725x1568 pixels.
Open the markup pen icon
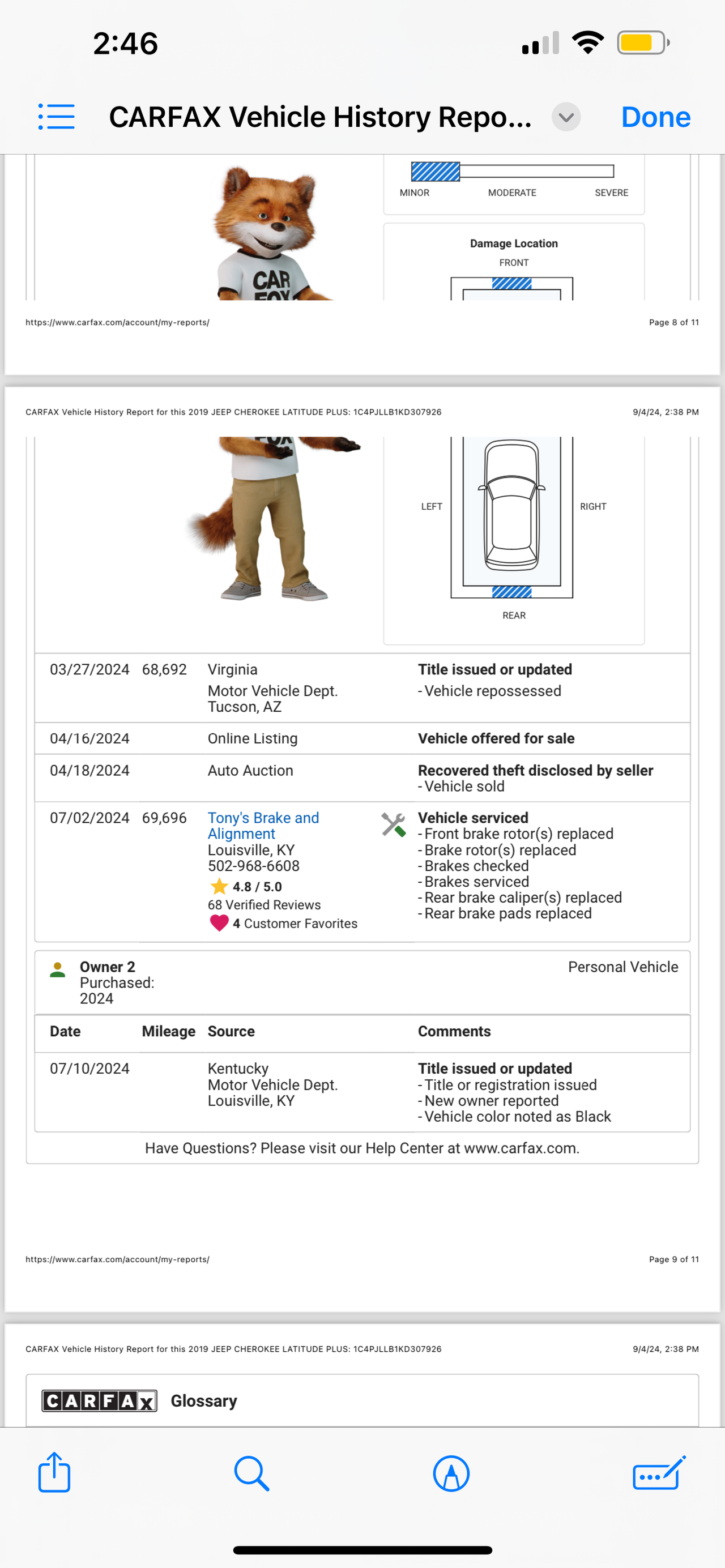point(451,1473)
